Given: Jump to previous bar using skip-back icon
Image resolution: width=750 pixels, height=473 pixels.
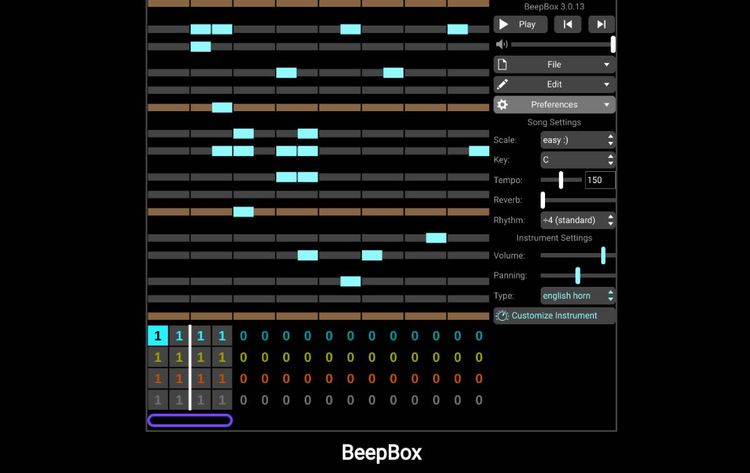Looking at the screenshot, I should (567, 24).
